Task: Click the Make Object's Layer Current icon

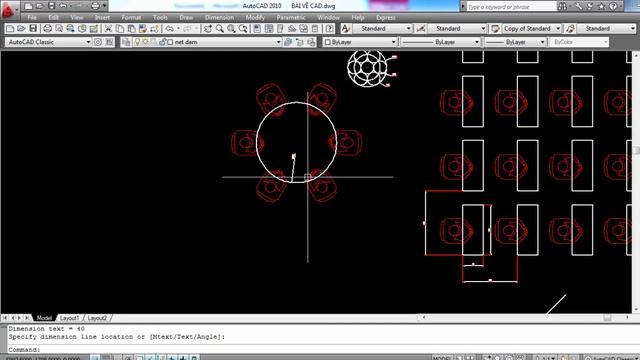Action: click(288, 42)
